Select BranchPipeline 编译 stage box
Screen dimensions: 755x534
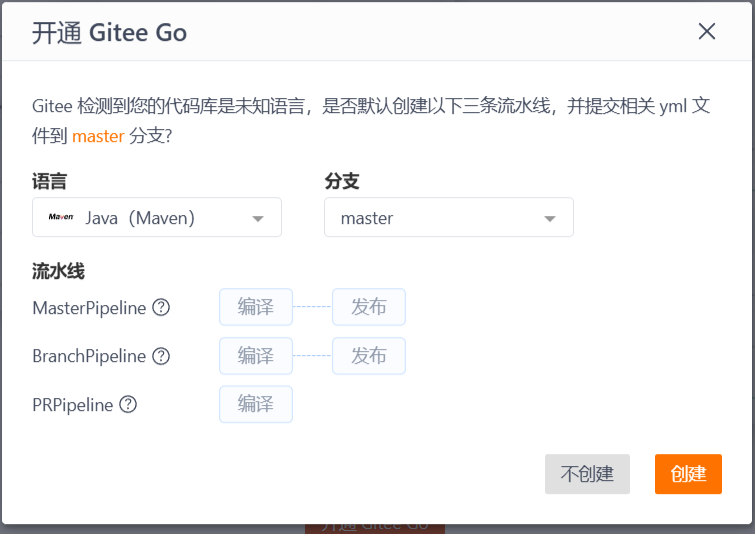256,356
